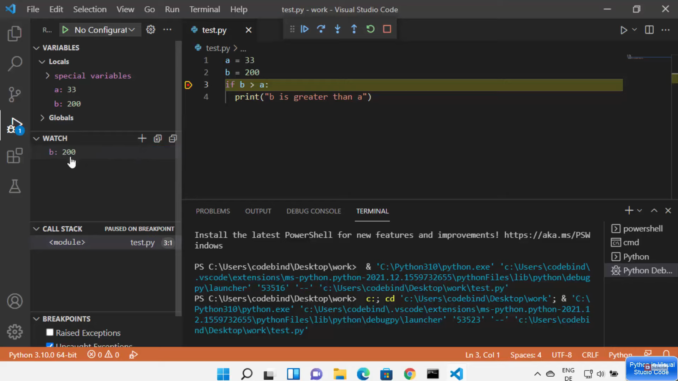This screenshot has width=678, height=381.
Task: Open the File menu
Action: tap(32, 9)
